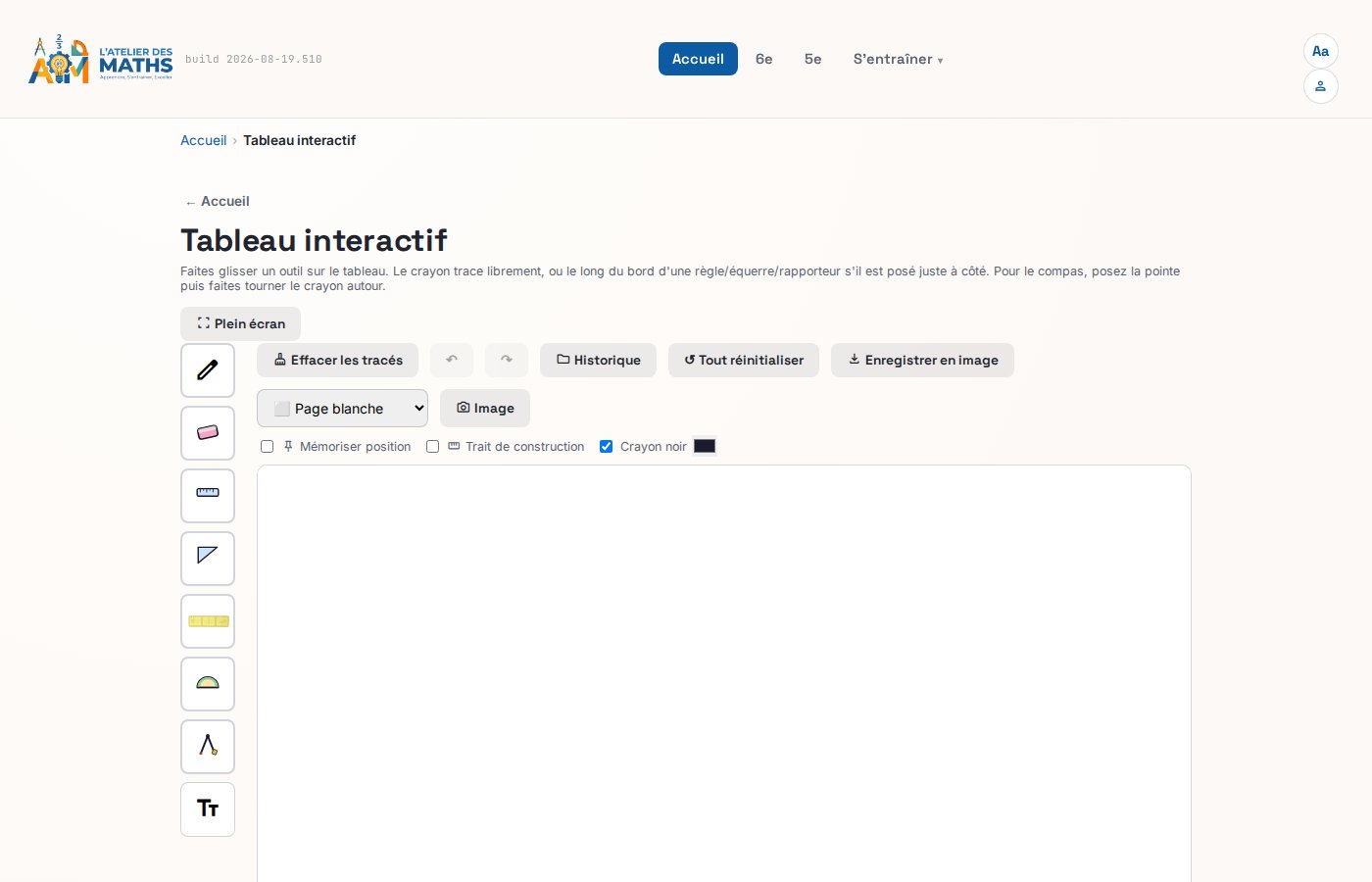Switch to Plein écran mode

click(x=240, y=323)
